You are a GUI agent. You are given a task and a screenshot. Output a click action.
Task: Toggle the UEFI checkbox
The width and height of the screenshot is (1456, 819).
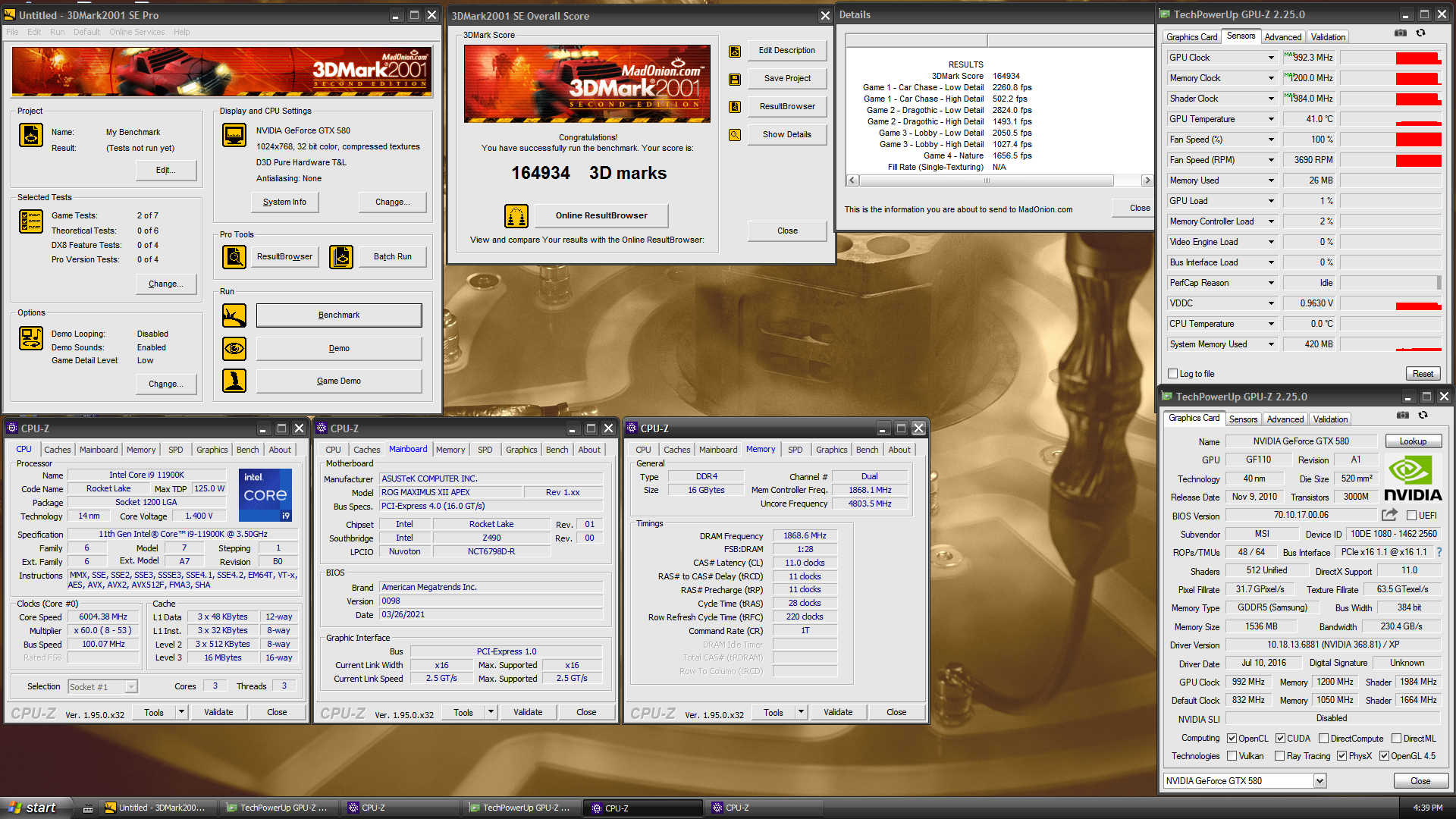point(1412,516)
